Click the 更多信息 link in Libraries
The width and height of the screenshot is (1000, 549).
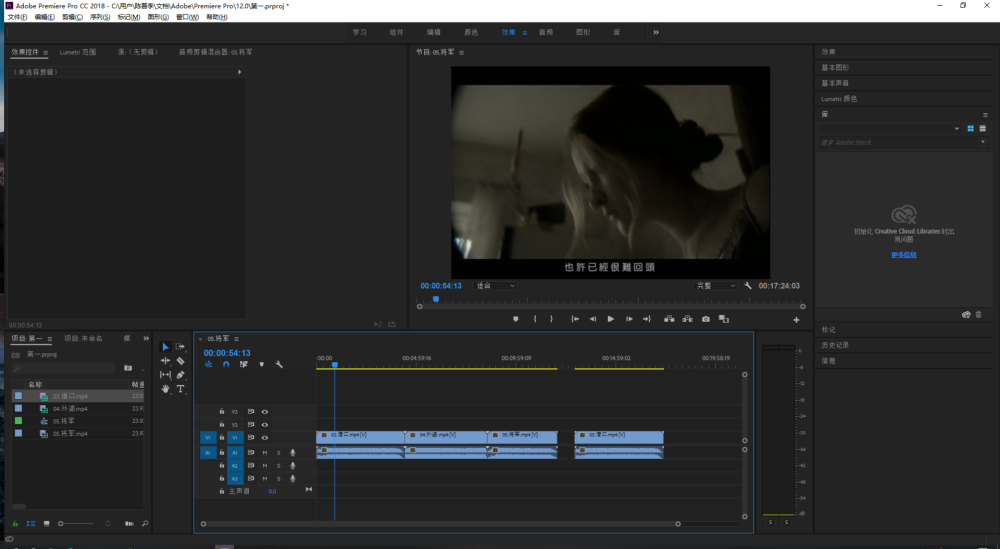[x=904, y=254]
